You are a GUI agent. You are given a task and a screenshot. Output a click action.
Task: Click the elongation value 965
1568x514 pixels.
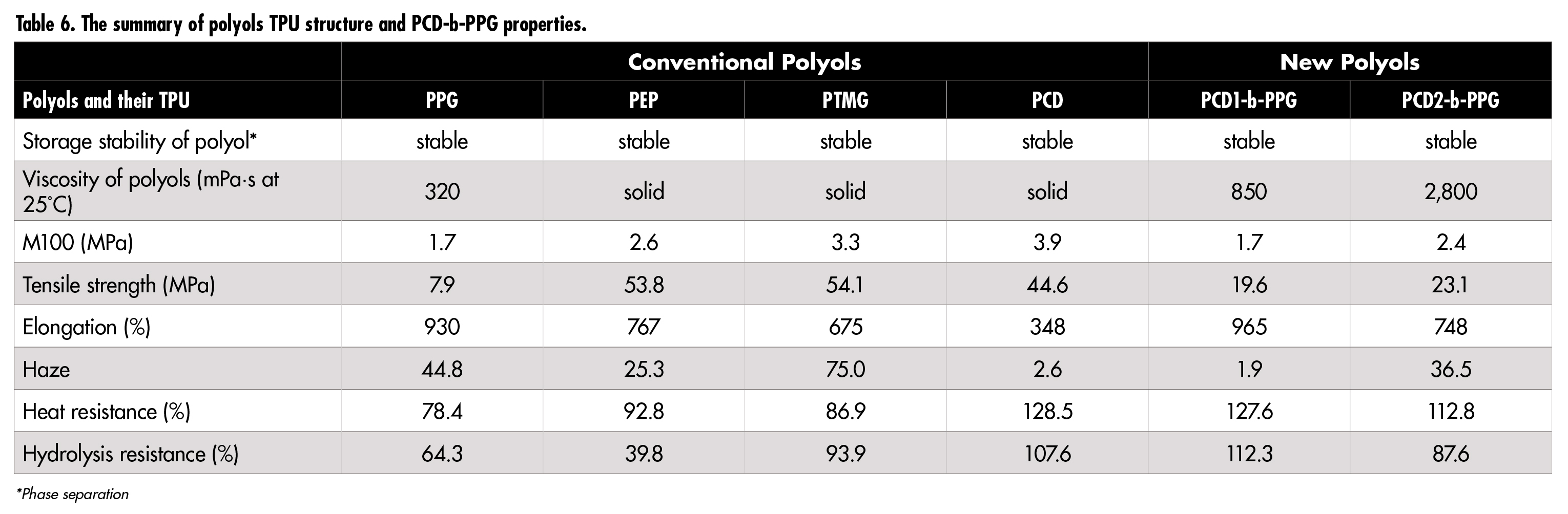[1249, 327]
